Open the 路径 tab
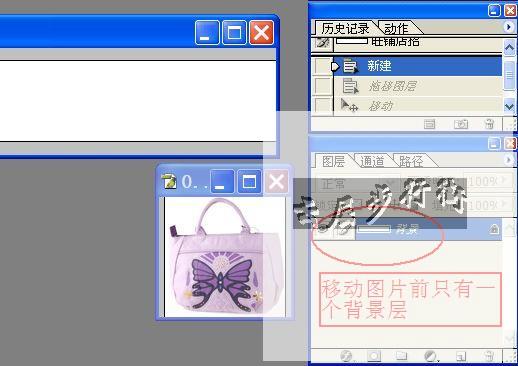Screen dimensions: 518x366 click(411, 162)
